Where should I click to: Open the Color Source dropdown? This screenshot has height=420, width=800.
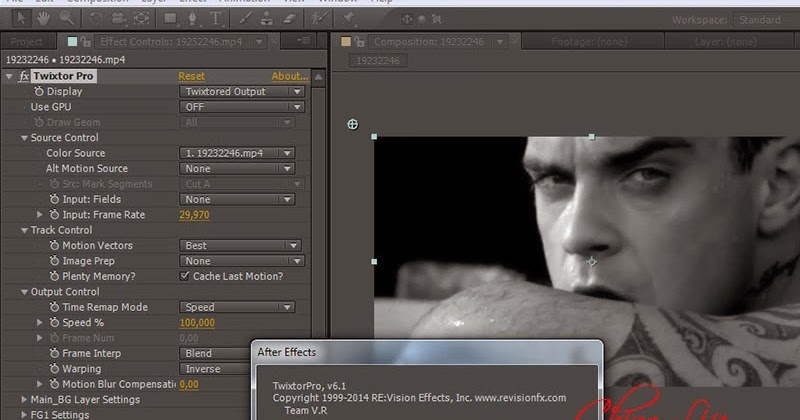point(237,153)
